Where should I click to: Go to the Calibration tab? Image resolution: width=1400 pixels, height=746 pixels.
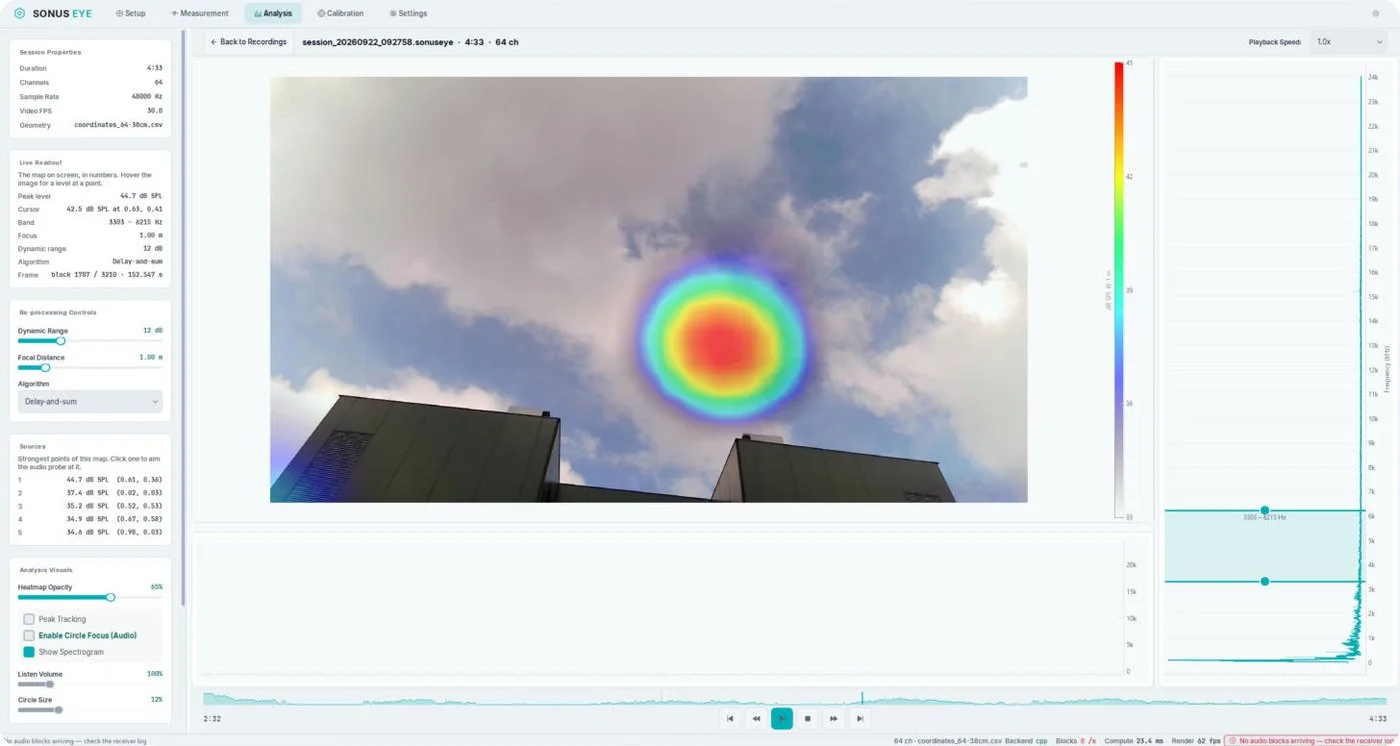(340, 14)
